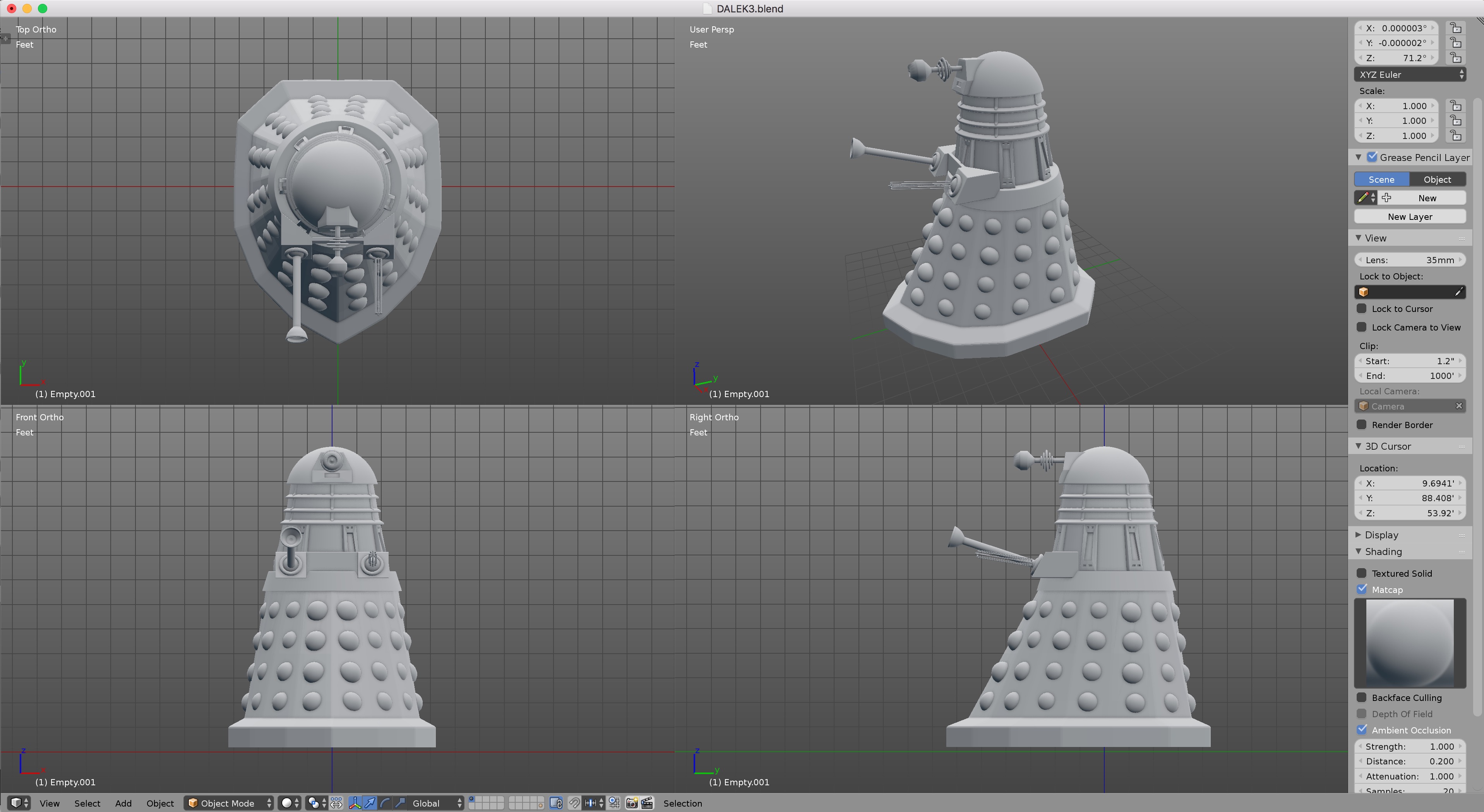This screenshot has width=1484, height=812.
Task: Toggle the snap magnet icon
Action: tap(574, 803)
